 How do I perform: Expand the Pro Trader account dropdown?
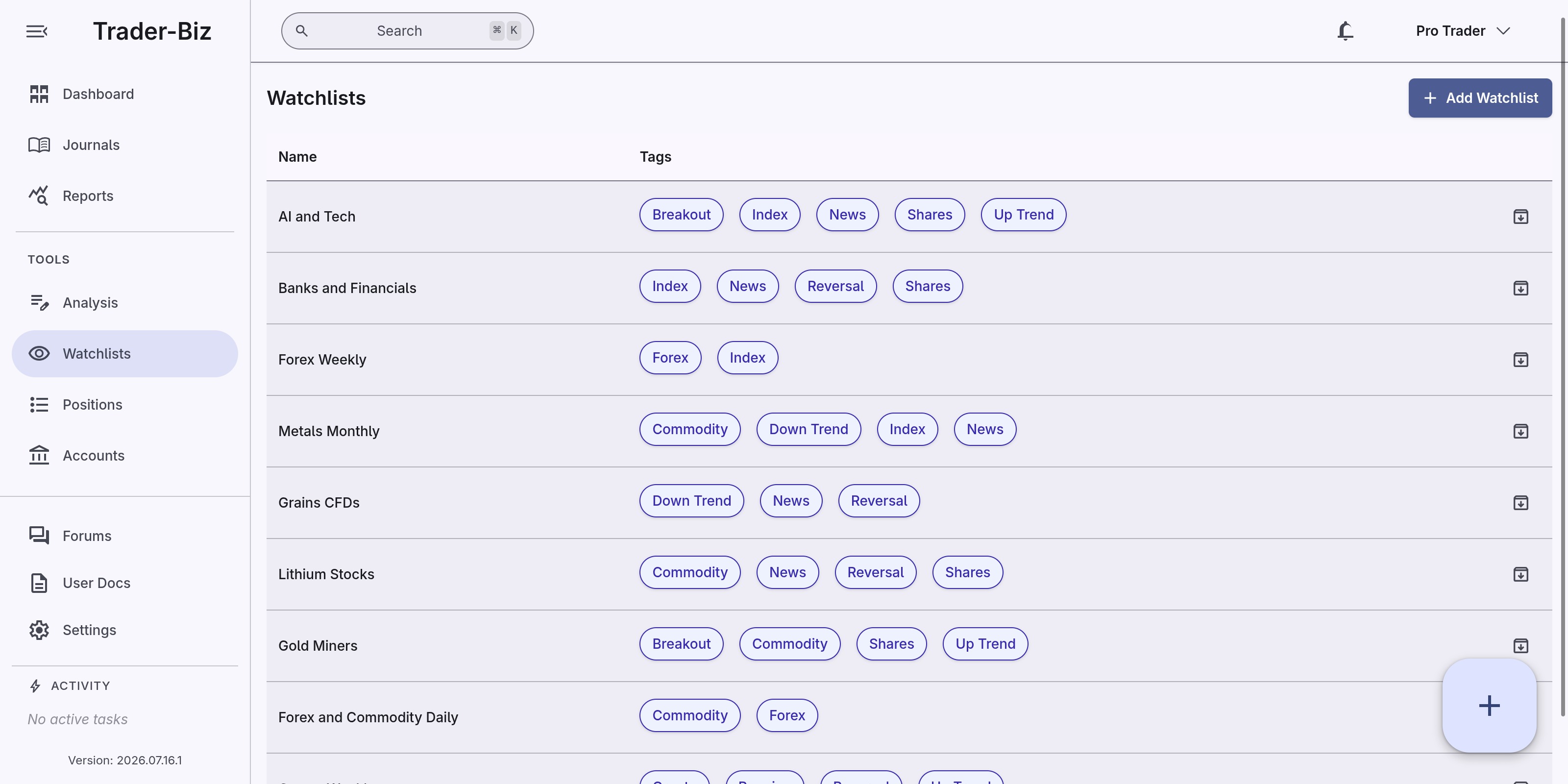click(1463, 31)
